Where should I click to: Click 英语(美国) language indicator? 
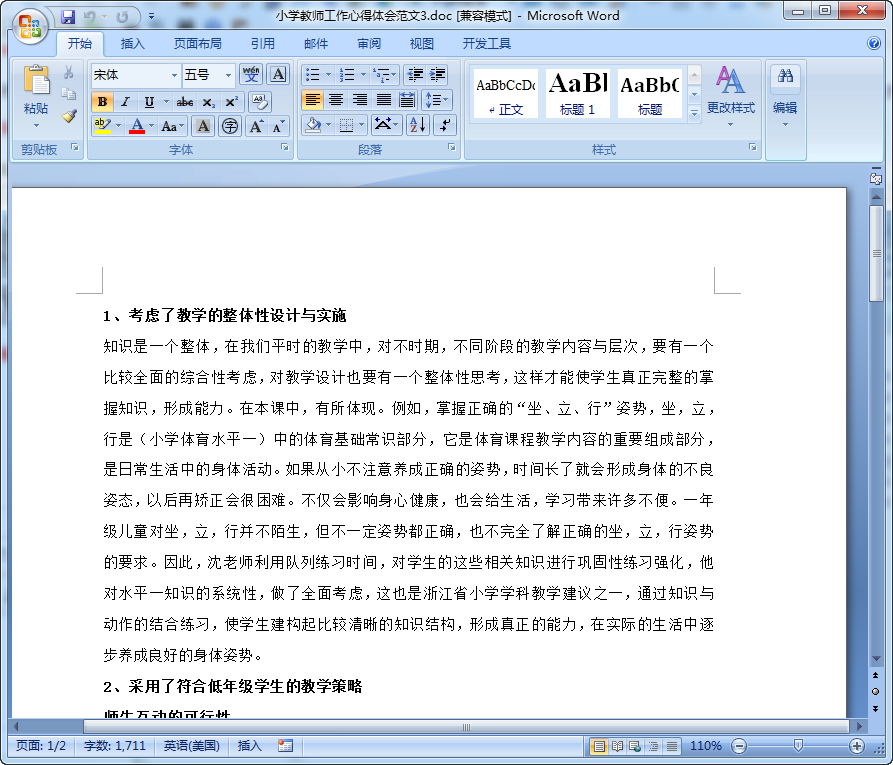(192, 746)
